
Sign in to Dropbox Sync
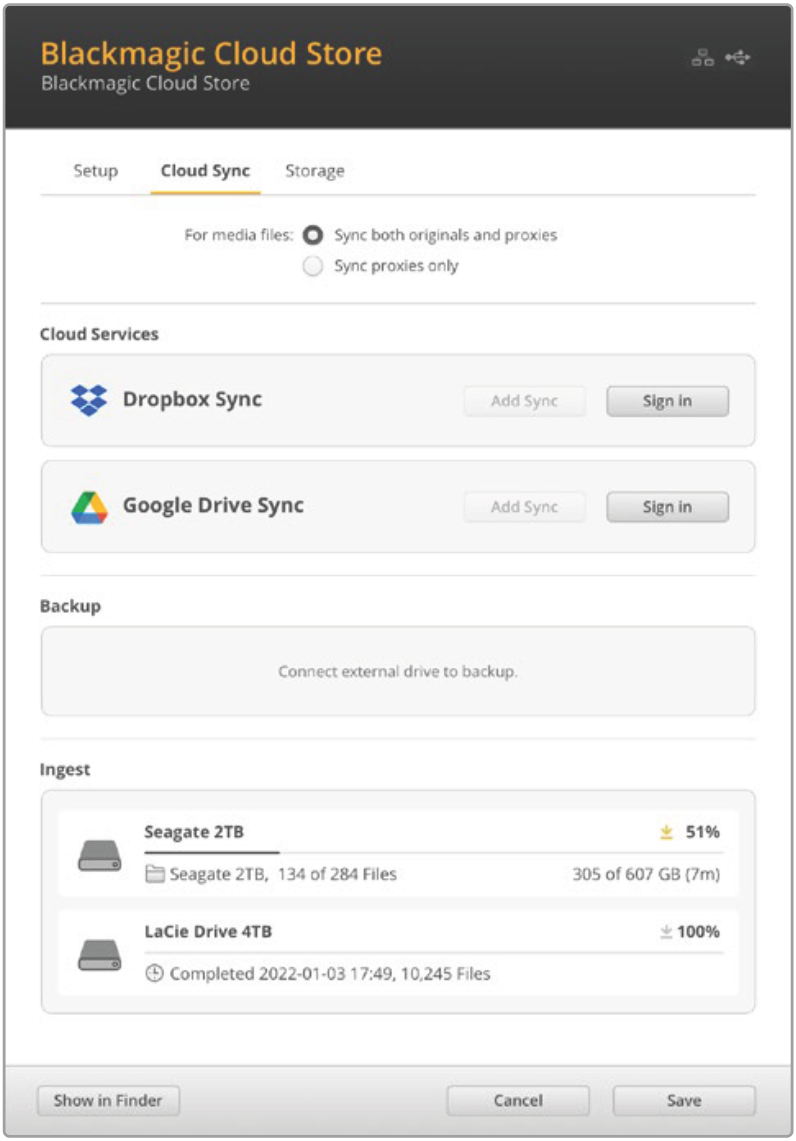point(667,401)
